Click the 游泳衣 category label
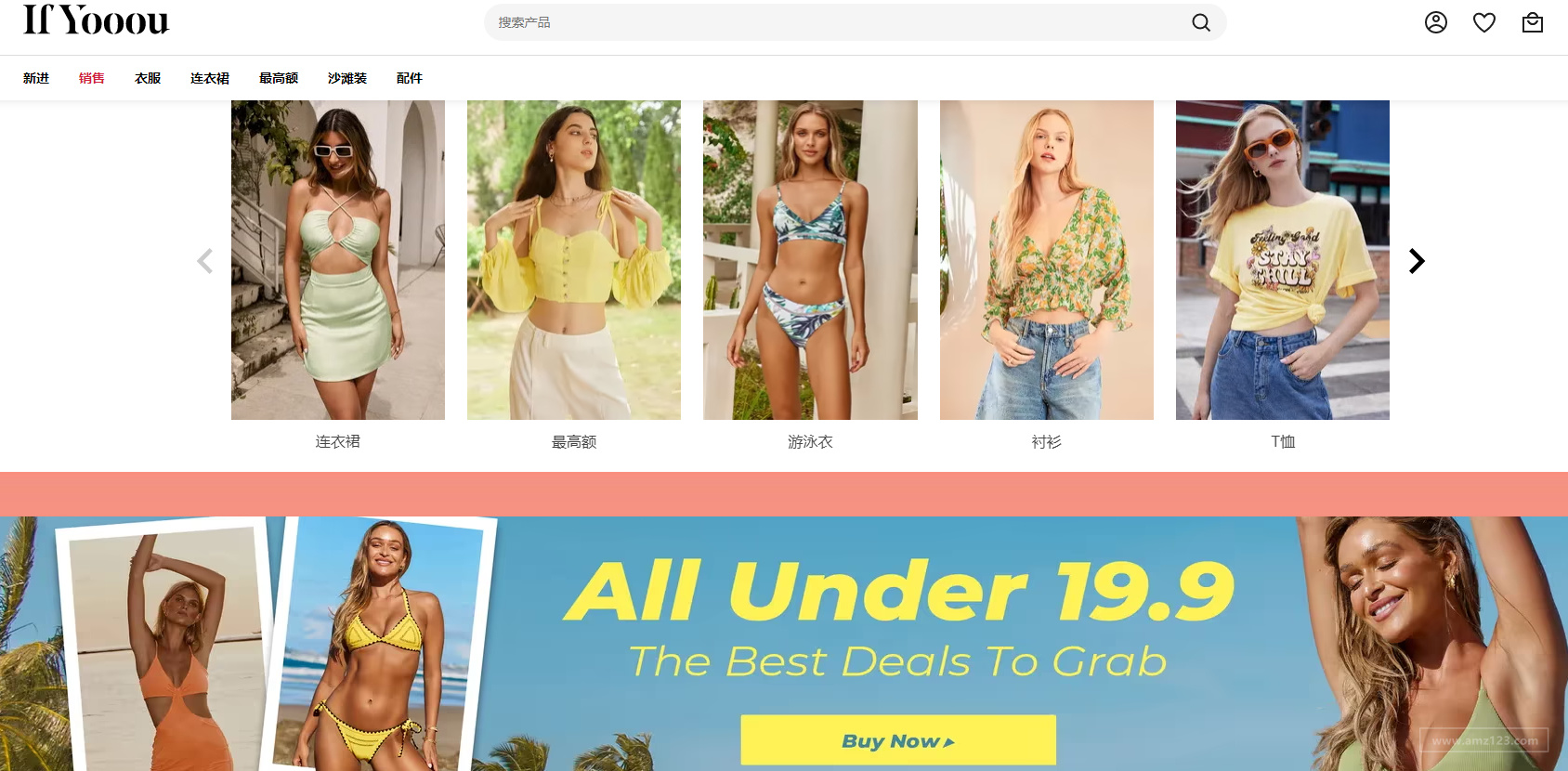 coord(810,442)
